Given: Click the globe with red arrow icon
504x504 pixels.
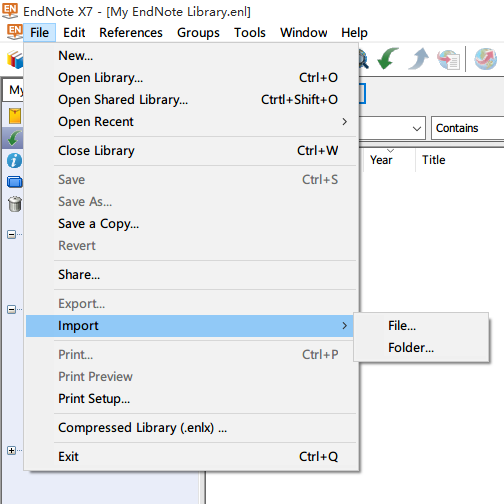Looking at the screenshot, I should pos(486,59).
